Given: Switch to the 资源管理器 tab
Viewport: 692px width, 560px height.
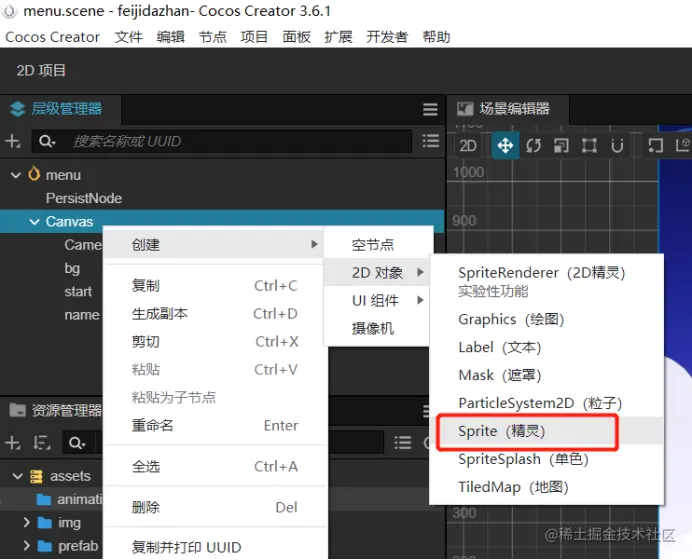Looking at the screenshot, I should click(x=56, y=411).
